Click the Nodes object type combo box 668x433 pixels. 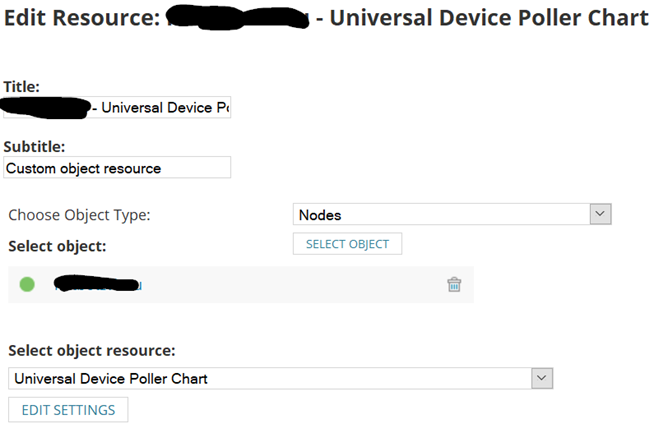coord(440,214)
